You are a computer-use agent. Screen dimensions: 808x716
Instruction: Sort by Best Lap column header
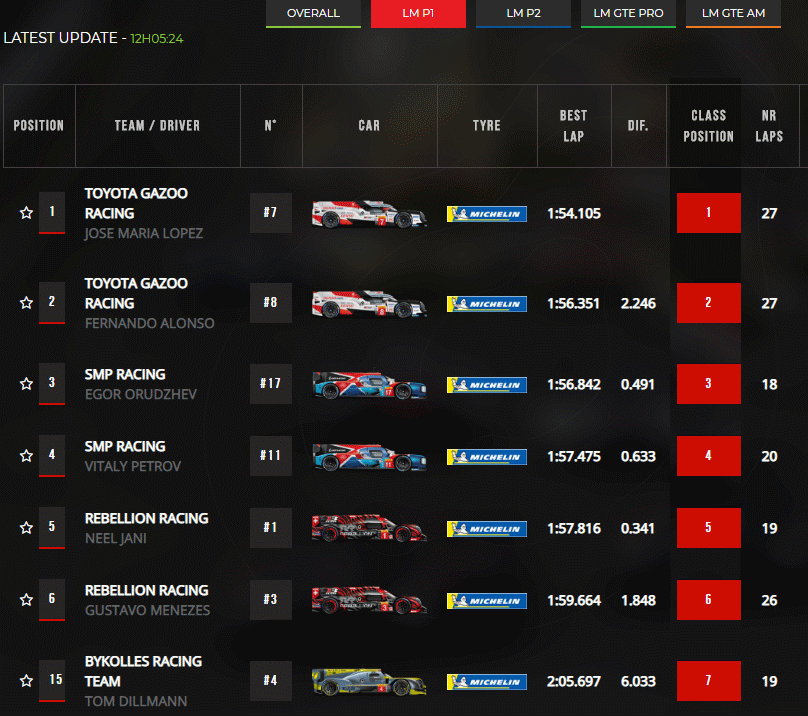point(573,126)
